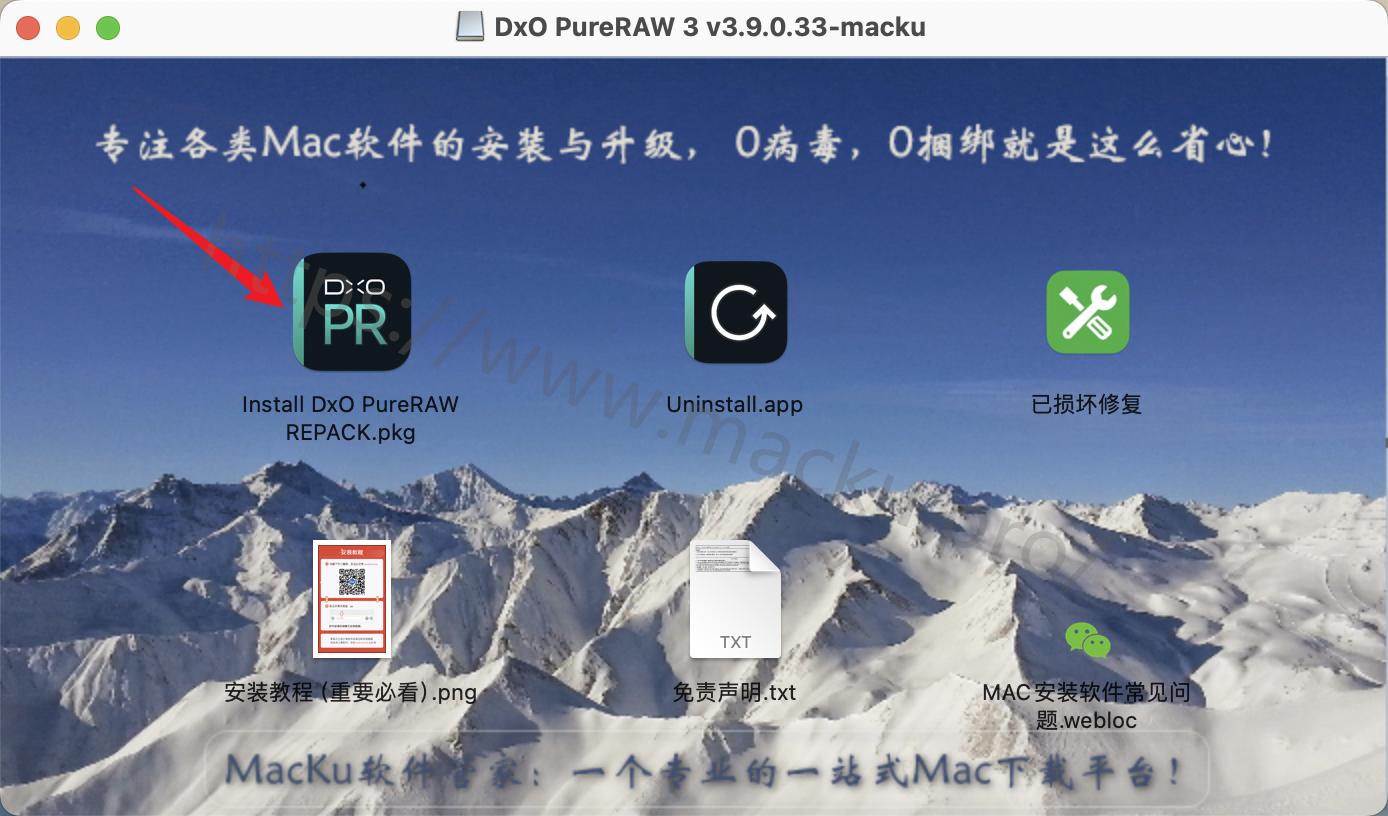The height and width of the screenshot is (816, 1388).
Task: Open the blank TXT document icon
Action: [735, 599]
